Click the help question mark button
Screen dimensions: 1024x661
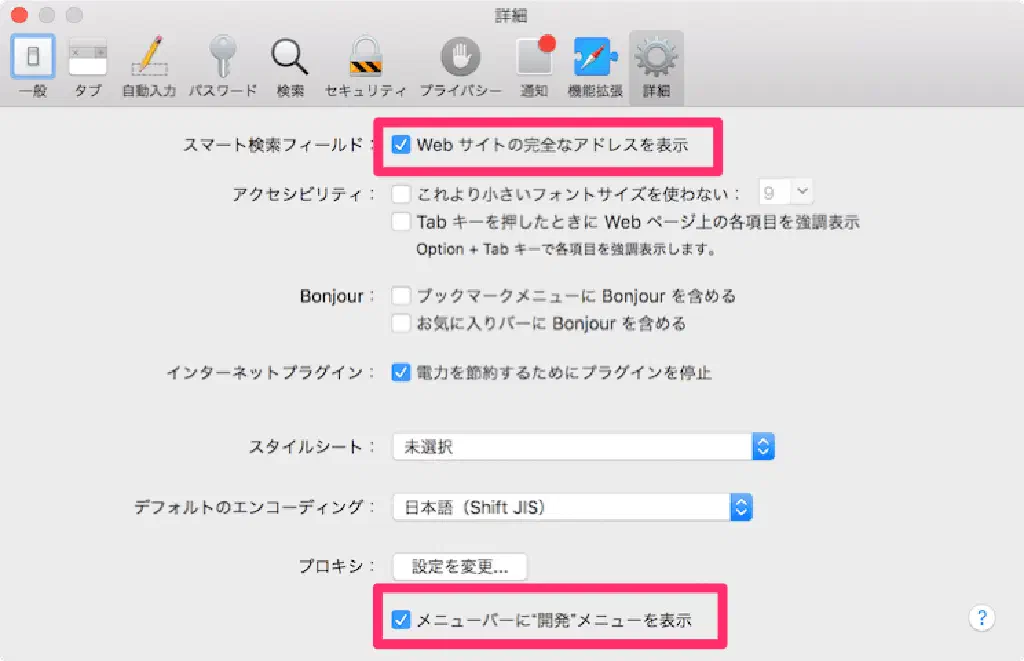point(981,617)
